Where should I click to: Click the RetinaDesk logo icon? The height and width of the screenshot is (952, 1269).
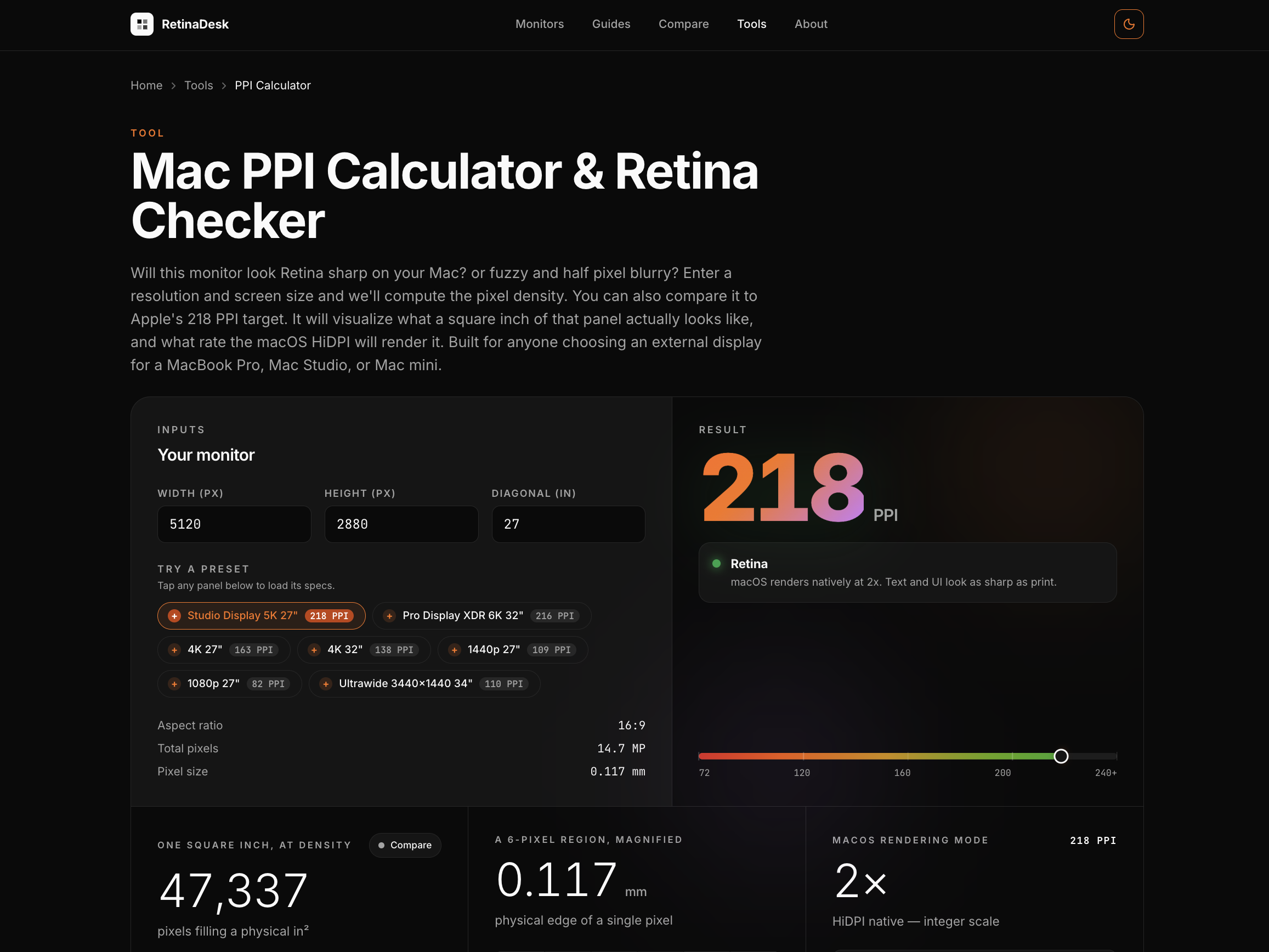click(x=141, y=24)
